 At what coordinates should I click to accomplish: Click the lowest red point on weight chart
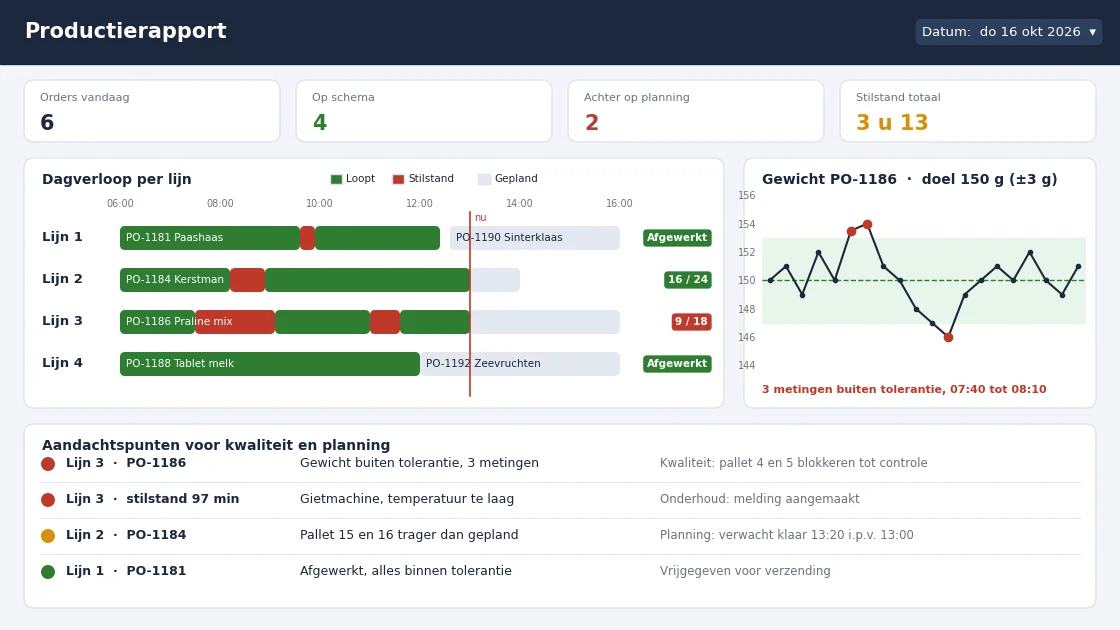click(949, 338)
